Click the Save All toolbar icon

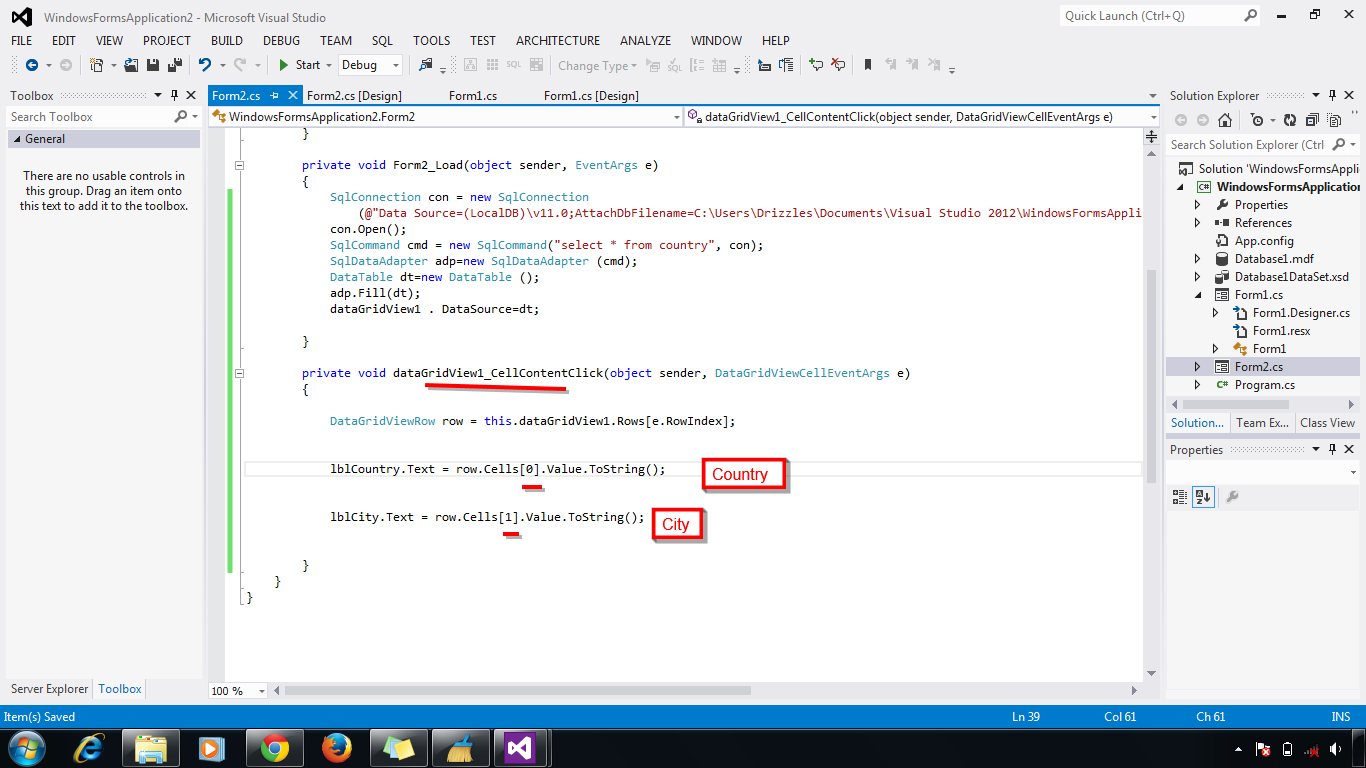(174, 65)
